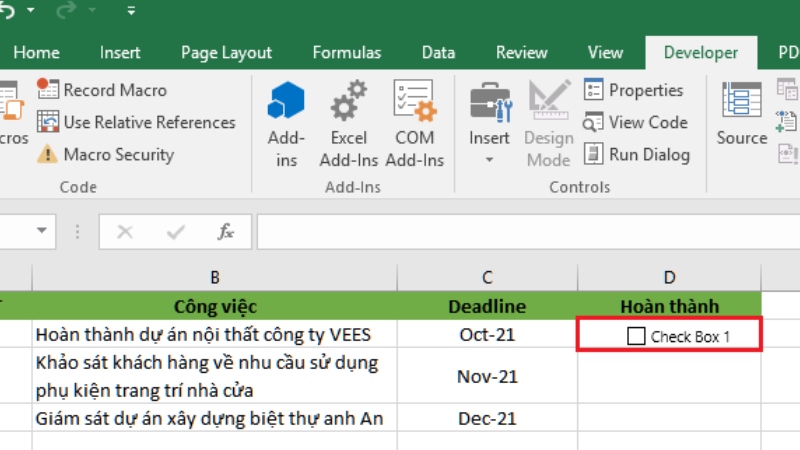Open control Properties
Viewport: 800px width, 450px height.
(635, 90)
